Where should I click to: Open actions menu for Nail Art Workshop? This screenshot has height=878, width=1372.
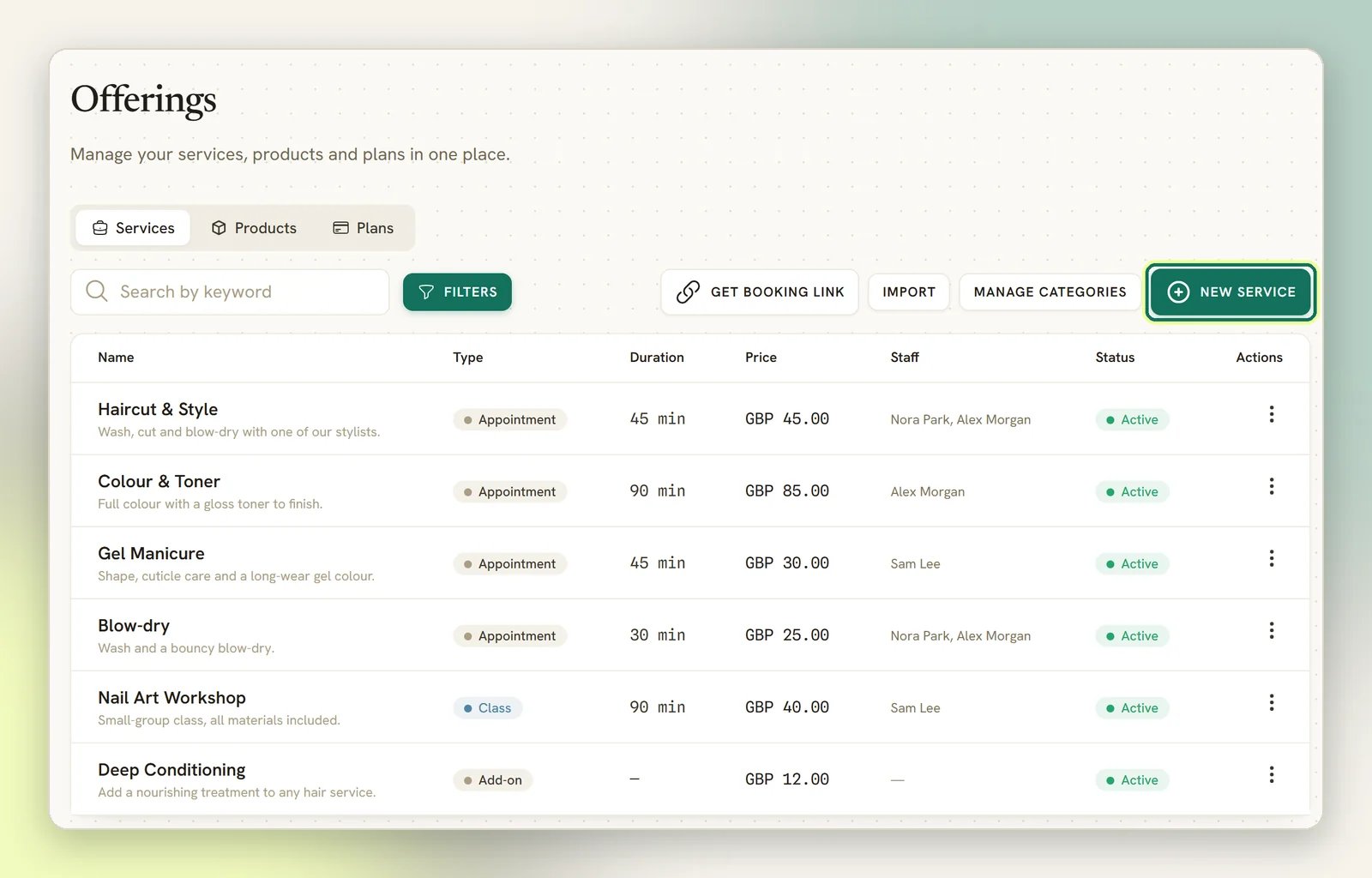pyautogui.click(x=1271, y=703)
